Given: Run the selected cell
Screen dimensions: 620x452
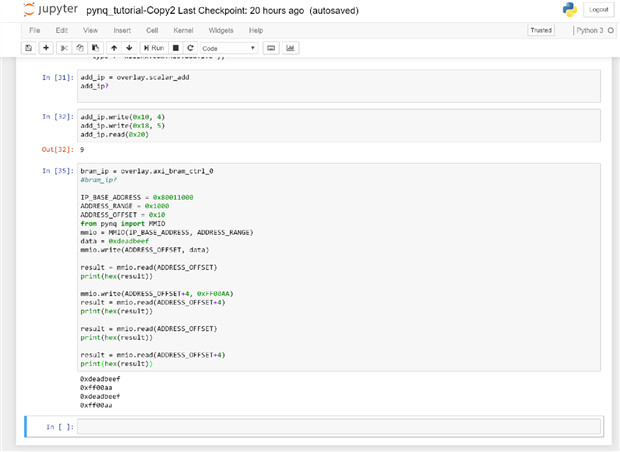Looking at the screenshot, I should 154,48.
